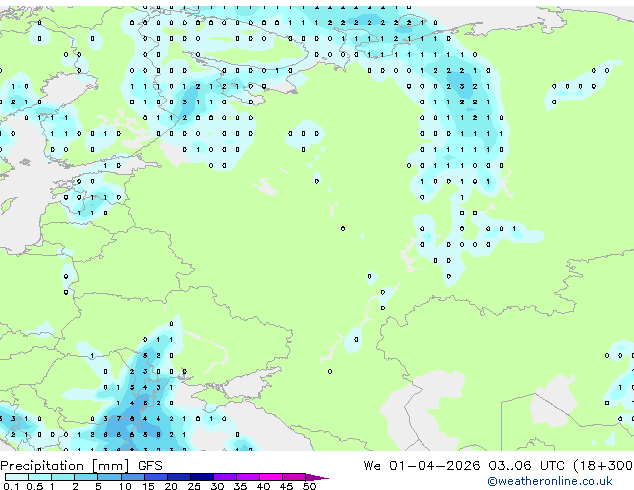Click the 35–40 mm legend swatch
This screenshot has width=634, height=490.
248,477
